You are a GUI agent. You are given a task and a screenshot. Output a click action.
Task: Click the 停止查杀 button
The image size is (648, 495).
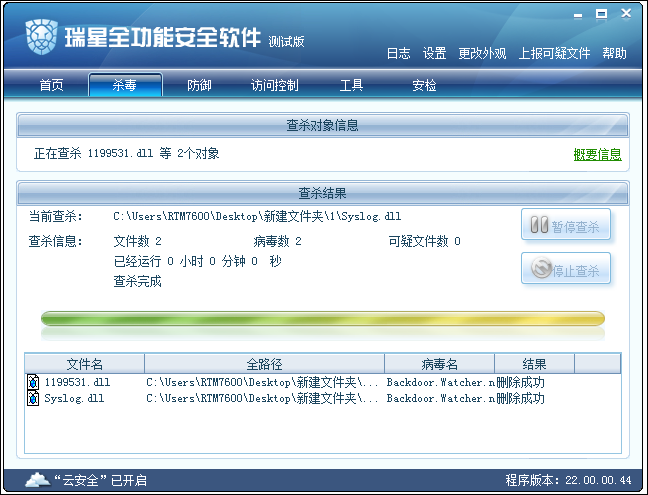point(566,268)
